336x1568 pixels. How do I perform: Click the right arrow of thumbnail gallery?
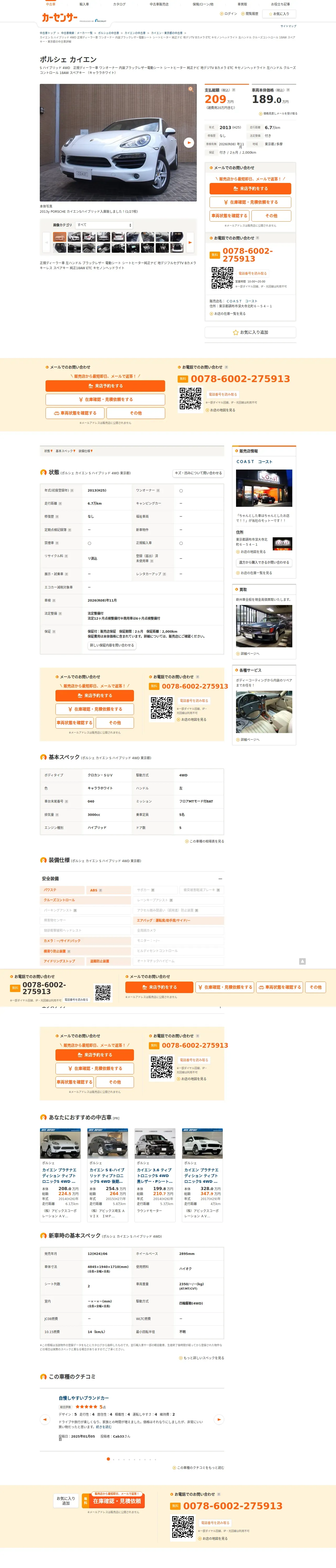click(x=190, y=242)
